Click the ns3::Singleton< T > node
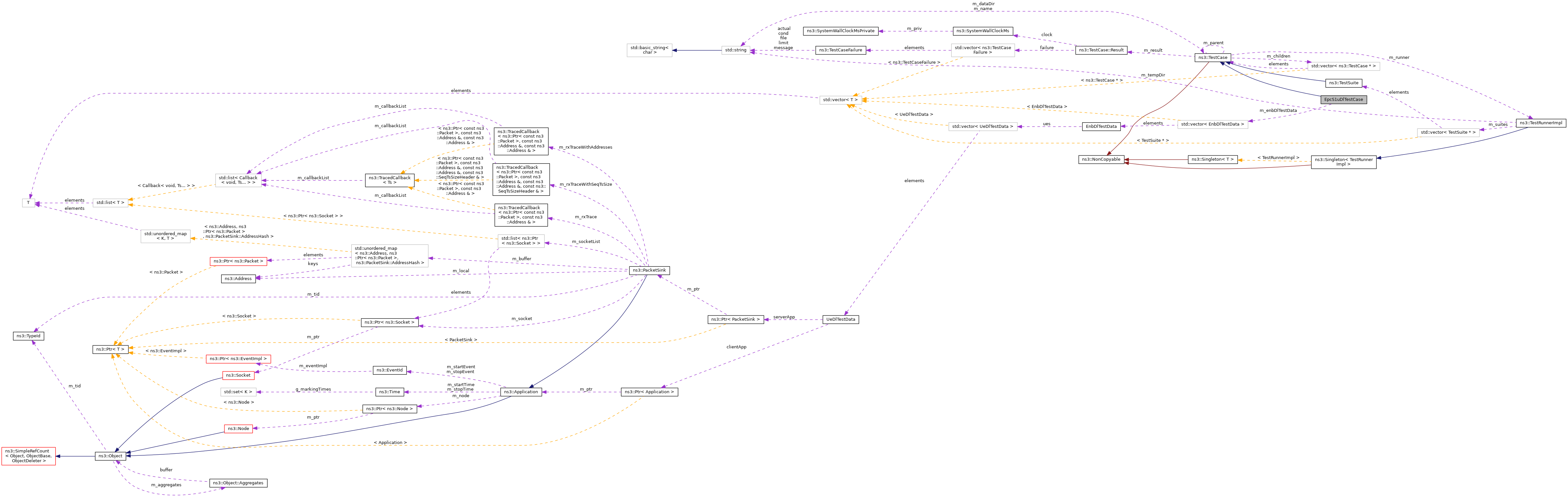The image size is (1568, 497). pos(1213,160)
